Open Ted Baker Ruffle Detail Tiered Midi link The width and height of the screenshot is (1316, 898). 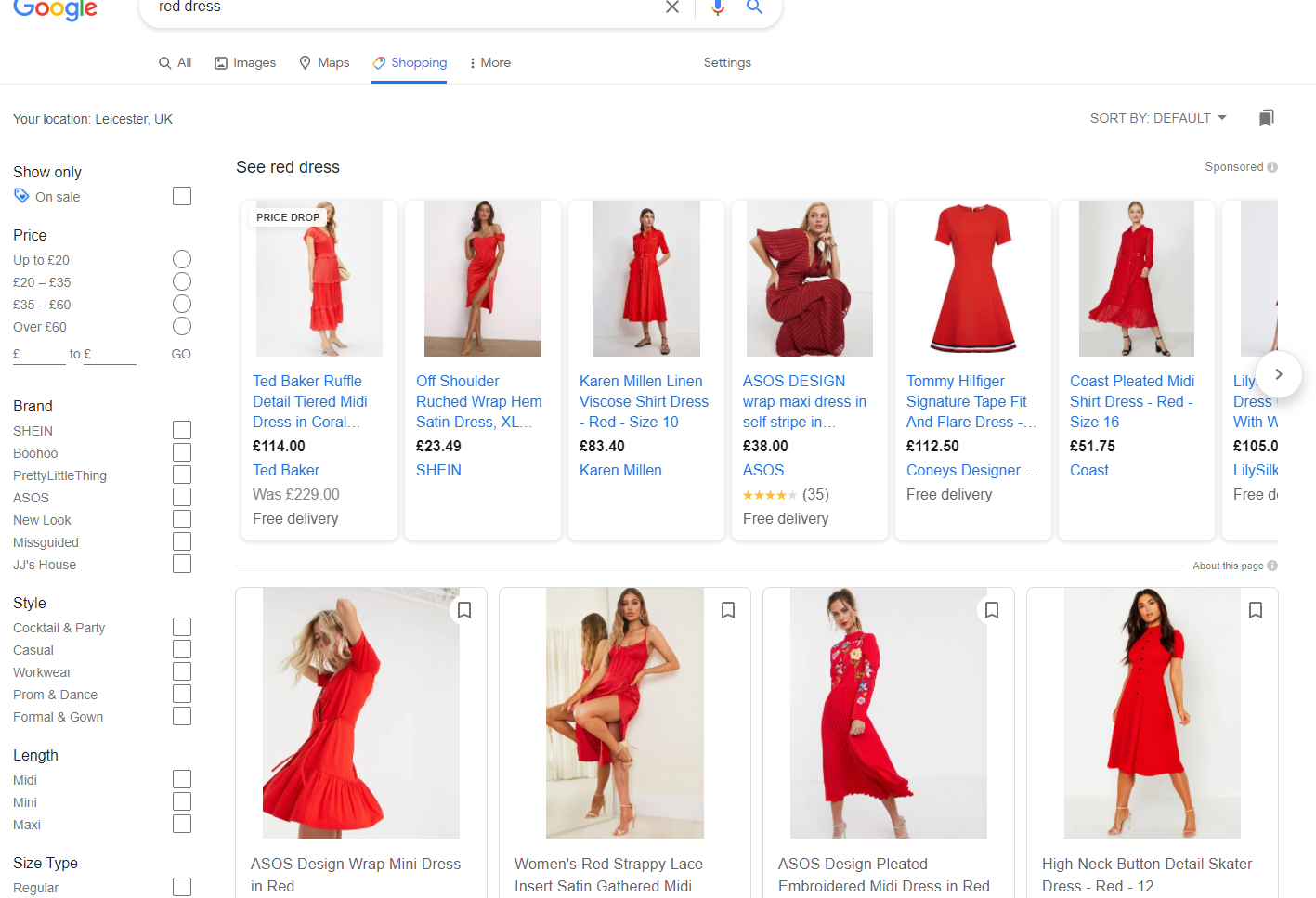(x=310, y=401)
